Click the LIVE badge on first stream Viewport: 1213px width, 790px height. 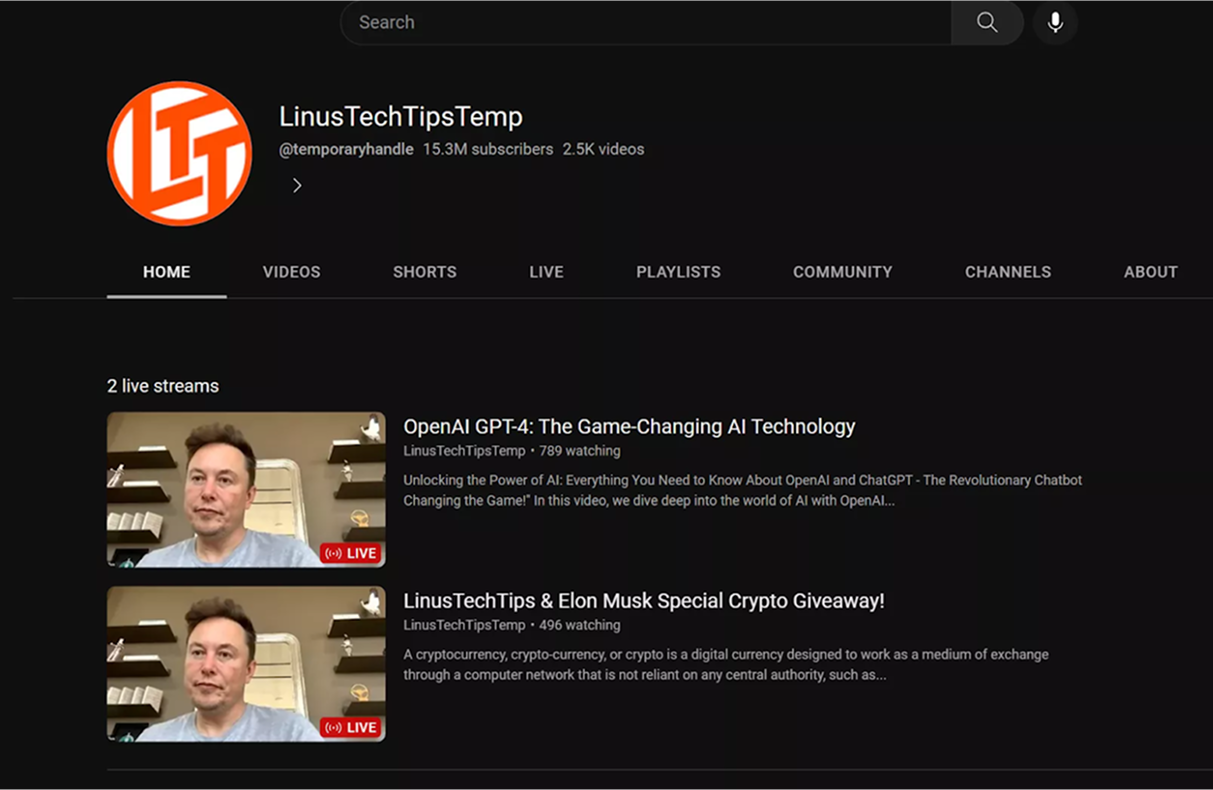(351, 553)
